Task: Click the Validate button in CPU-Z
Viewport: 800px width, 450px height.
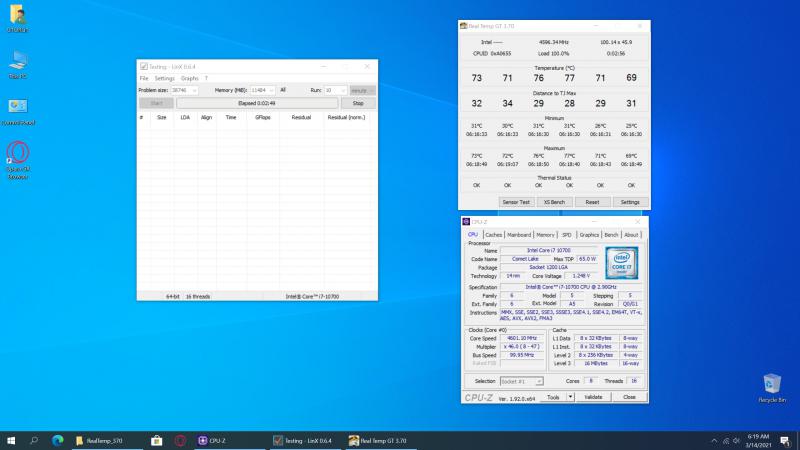Action: pos(592,397)
